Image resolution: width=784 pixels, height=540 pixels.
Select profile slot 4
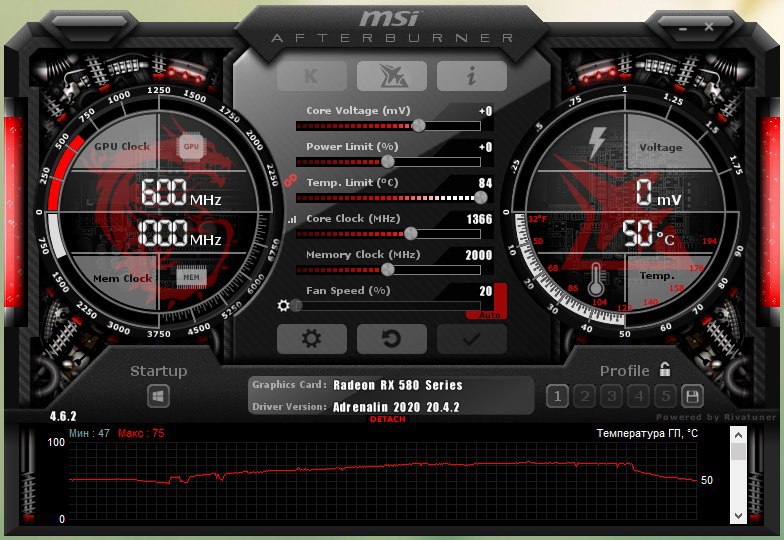[x=638, y=396]
